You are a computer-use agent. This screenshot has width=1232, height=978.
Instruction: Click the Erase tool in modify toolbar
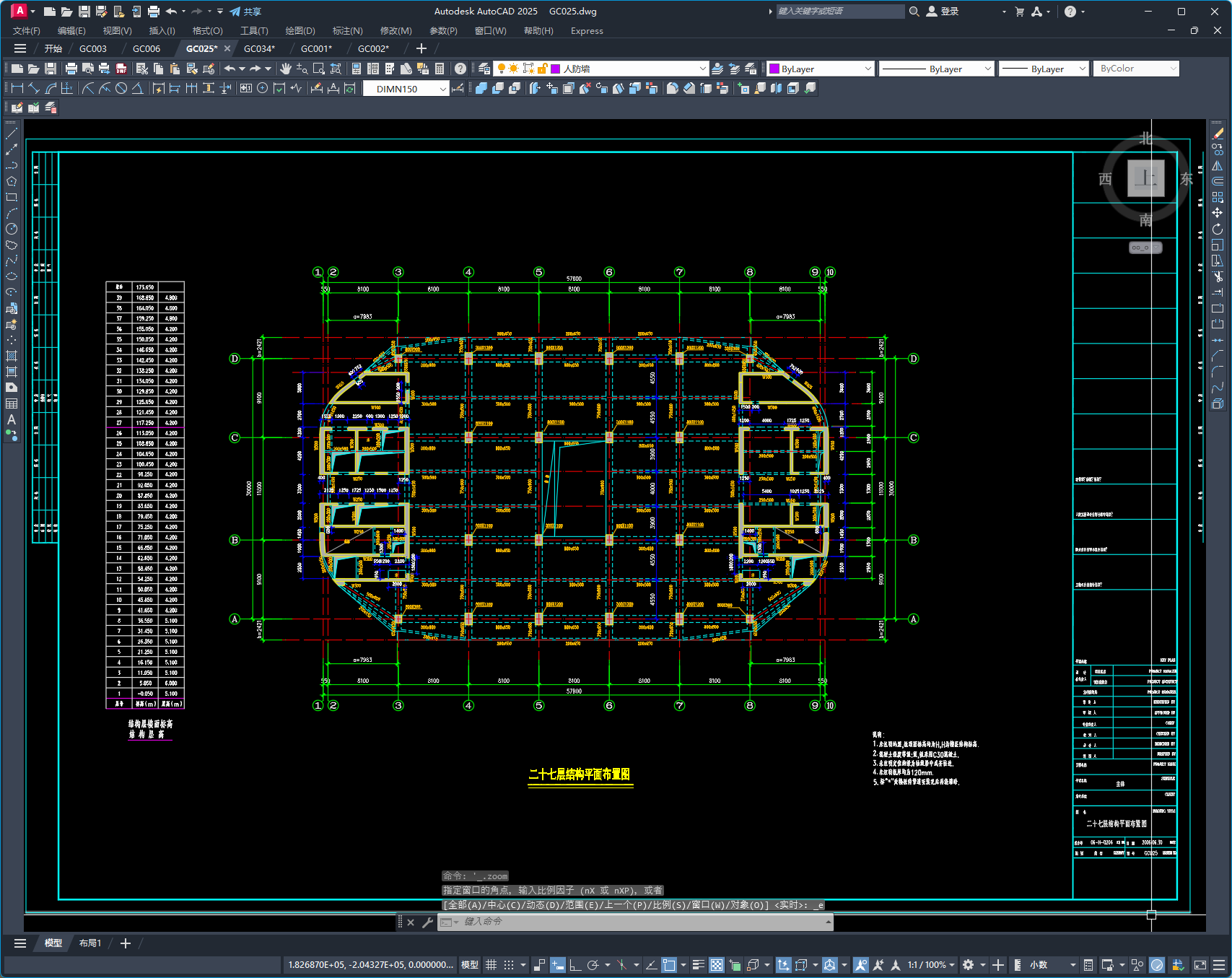click(x=1218, y=134)
